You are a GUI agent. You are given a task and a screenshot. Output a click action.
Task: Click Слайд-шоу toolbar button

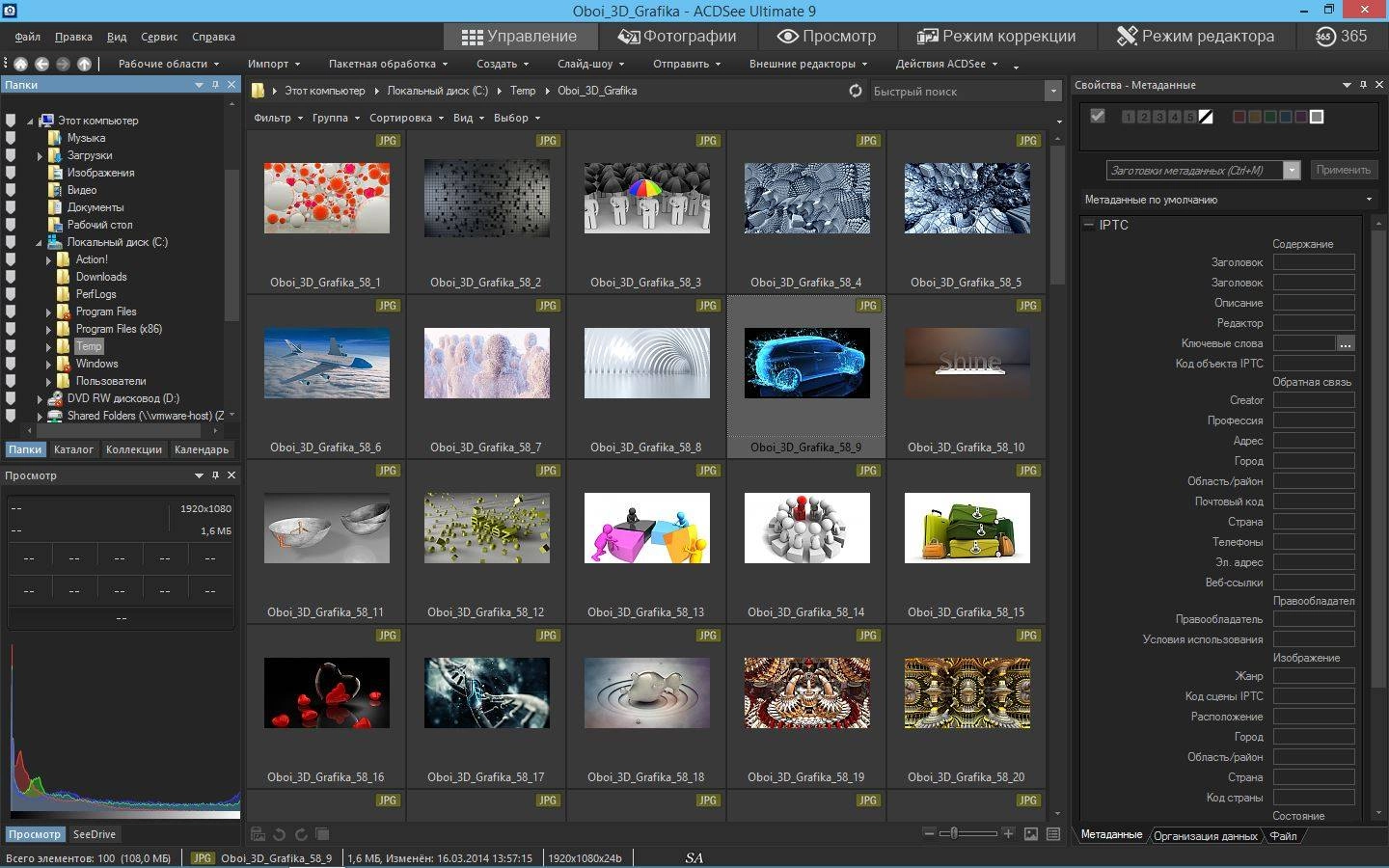(x=590, y=64)
